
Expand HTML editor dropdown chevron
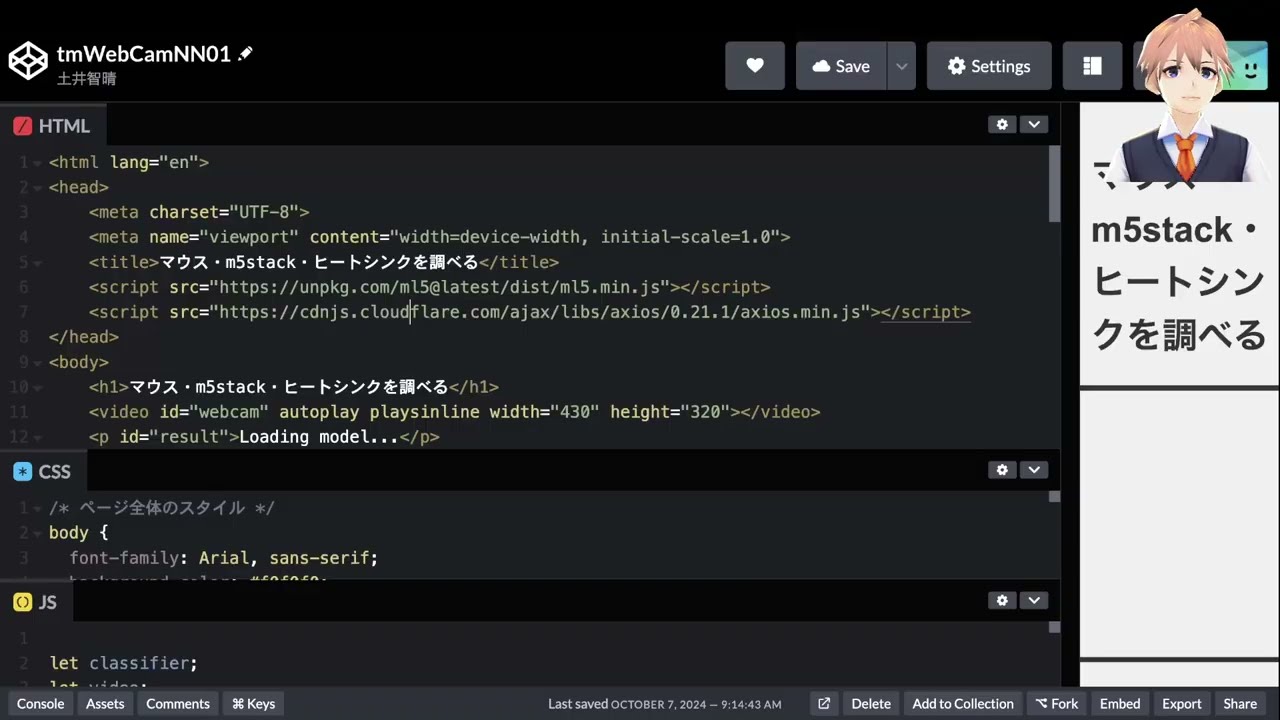[x=1034, y=125]
